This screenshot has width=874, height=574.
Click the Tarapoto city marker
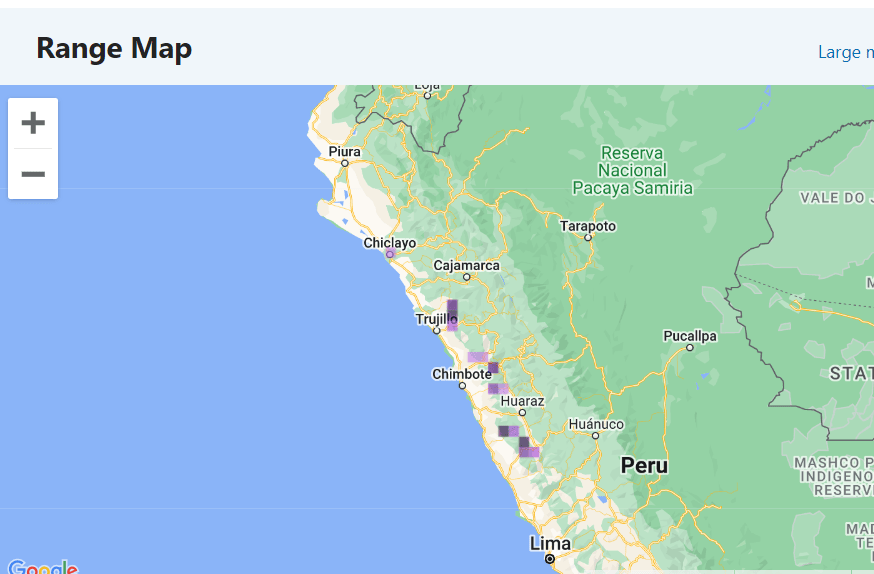point(587,237)
